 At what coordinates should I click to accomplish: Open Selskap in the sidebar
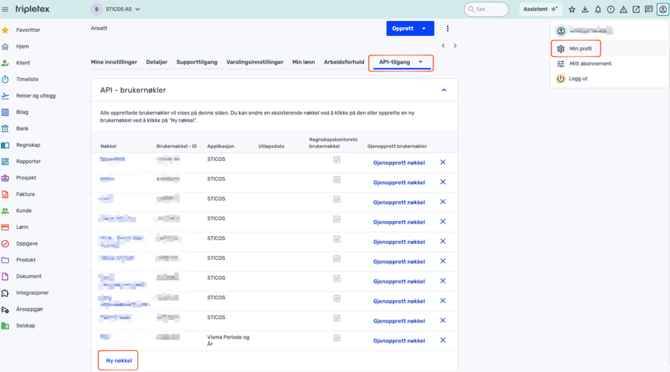(x=26, y=326)
